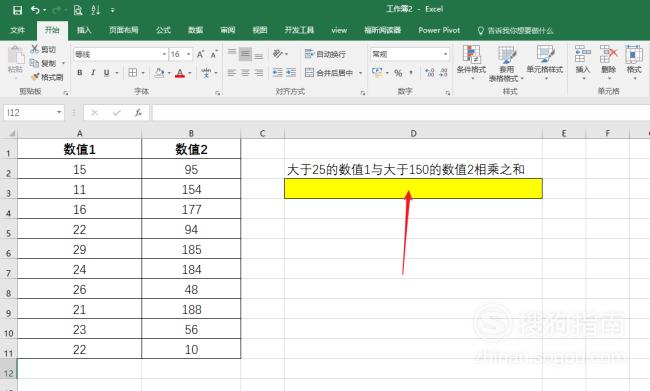This screenshot has height=391, width=650.
Task: Click Cell Styles icon
Action: 545,55
